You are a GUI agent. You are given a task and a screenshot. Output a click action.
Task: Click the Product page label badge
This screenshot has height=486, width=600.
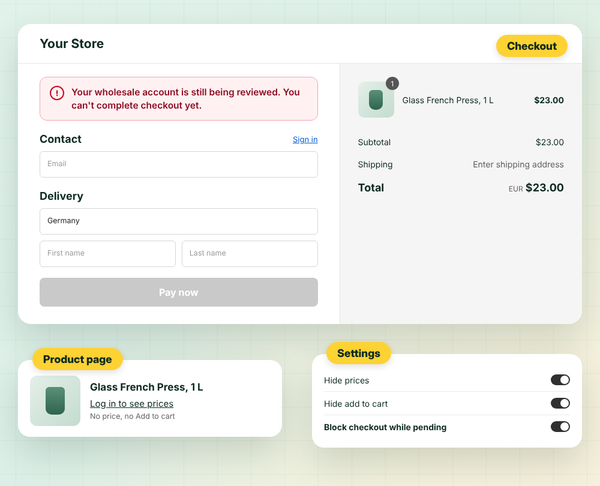[x=77, y=359]
